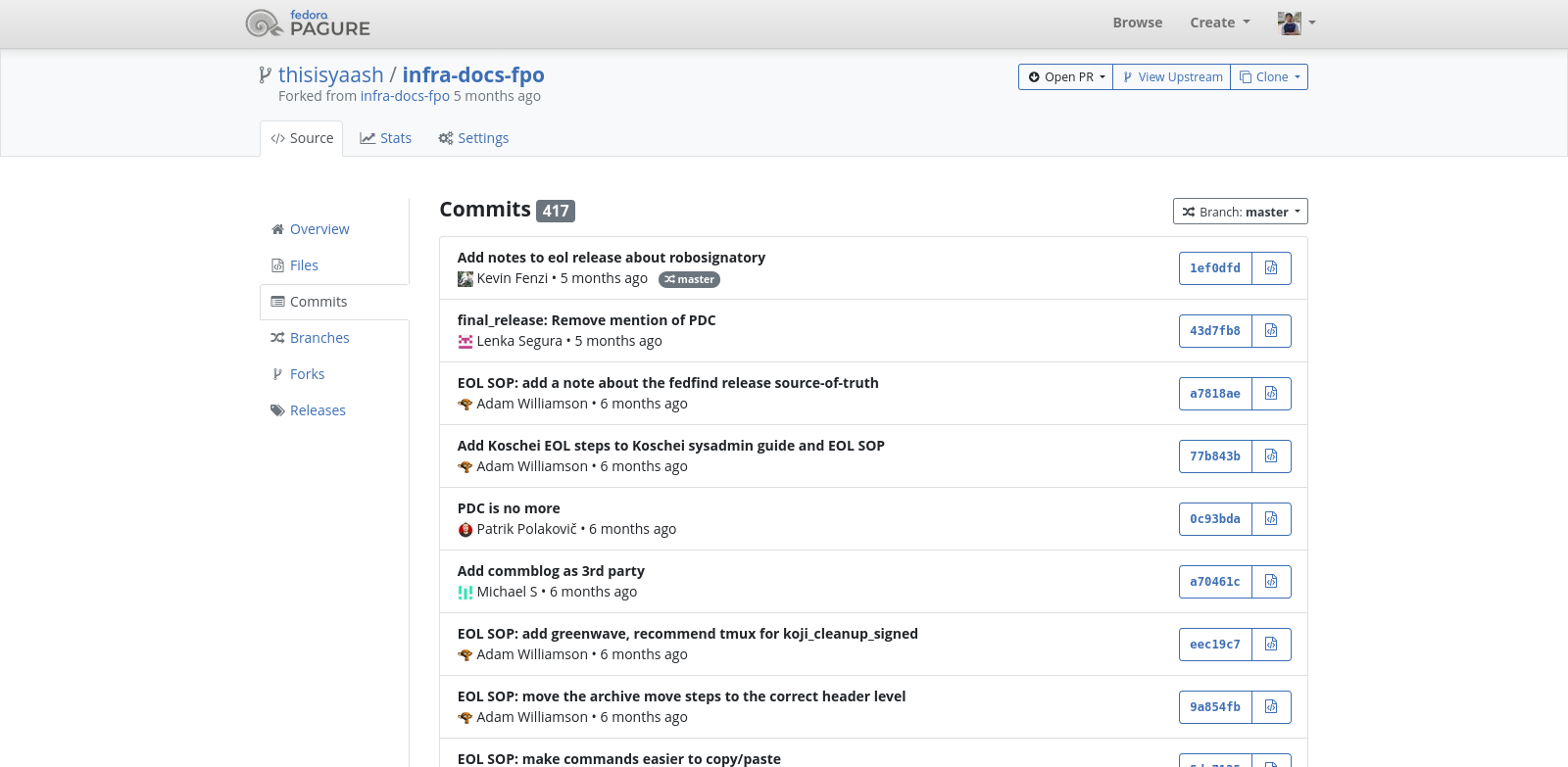1568x767 pixels.
Task: Open the upstream infra-docs-fpo forked-from link
Action: click(405, 96)
